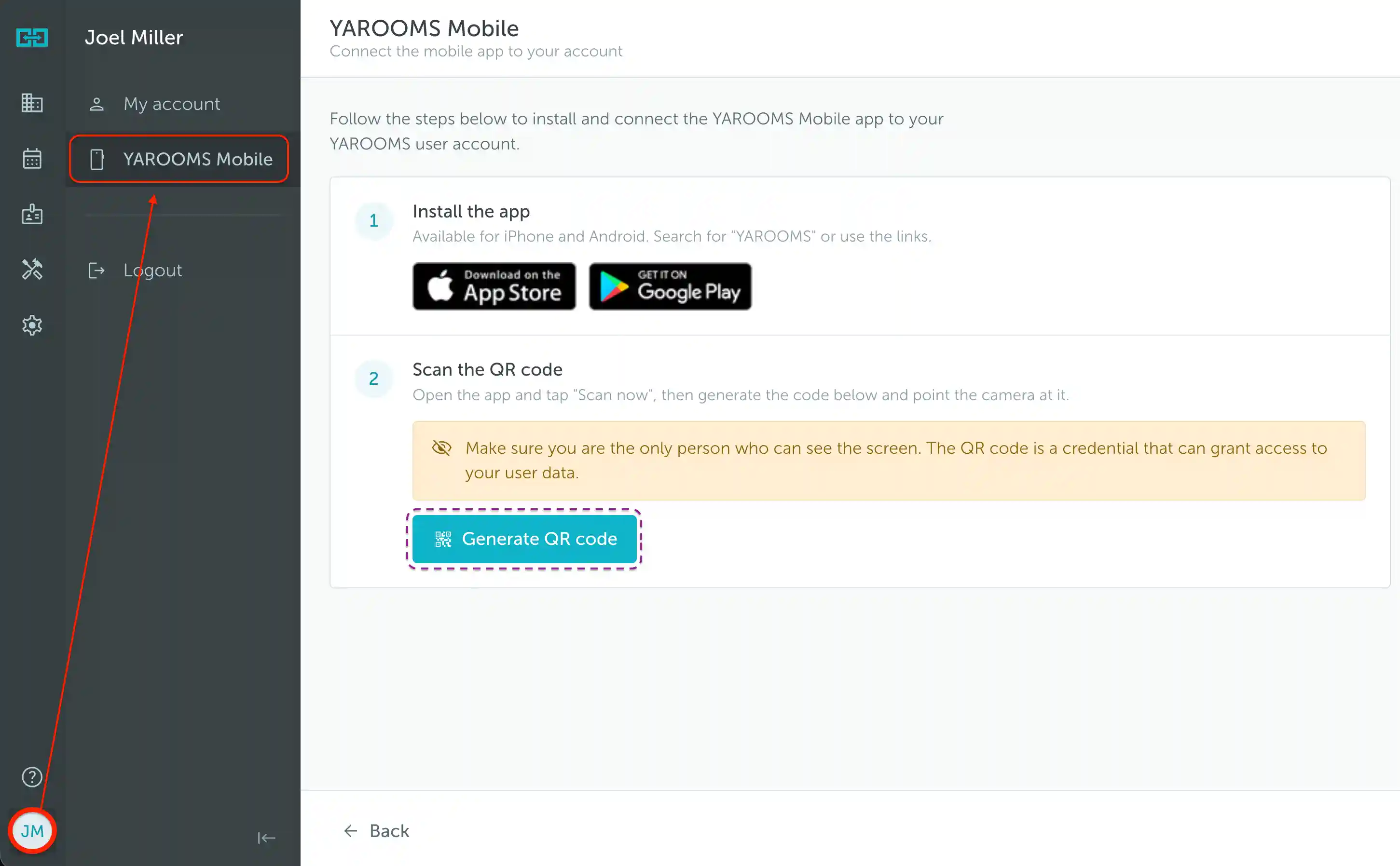Click the left arrow icon next to Back
Image resolution: width=1400 pixels, height=866 pixels.
click(351, 831)
